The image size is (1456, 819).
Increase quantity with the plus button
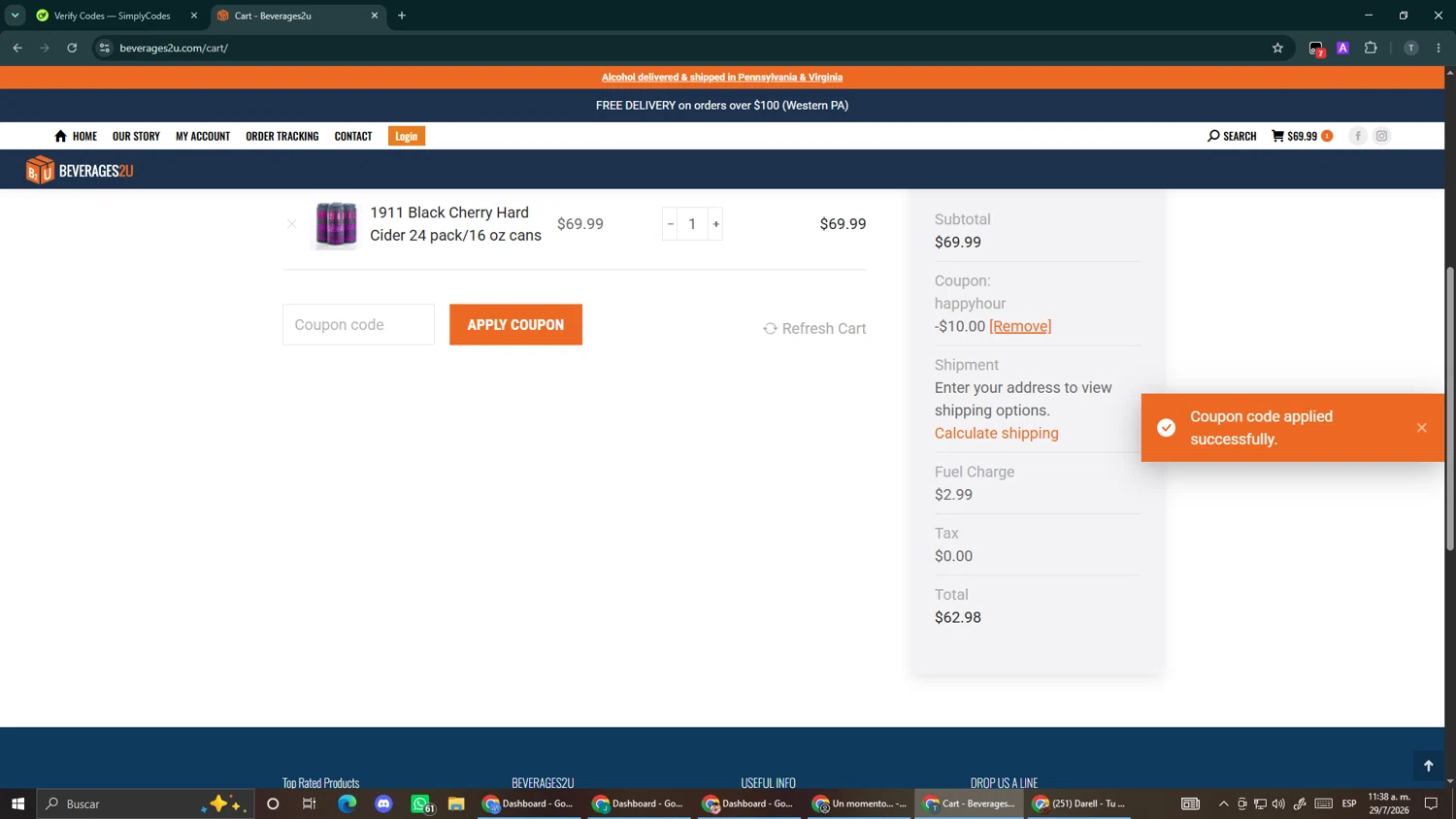[x=716, y=224]
